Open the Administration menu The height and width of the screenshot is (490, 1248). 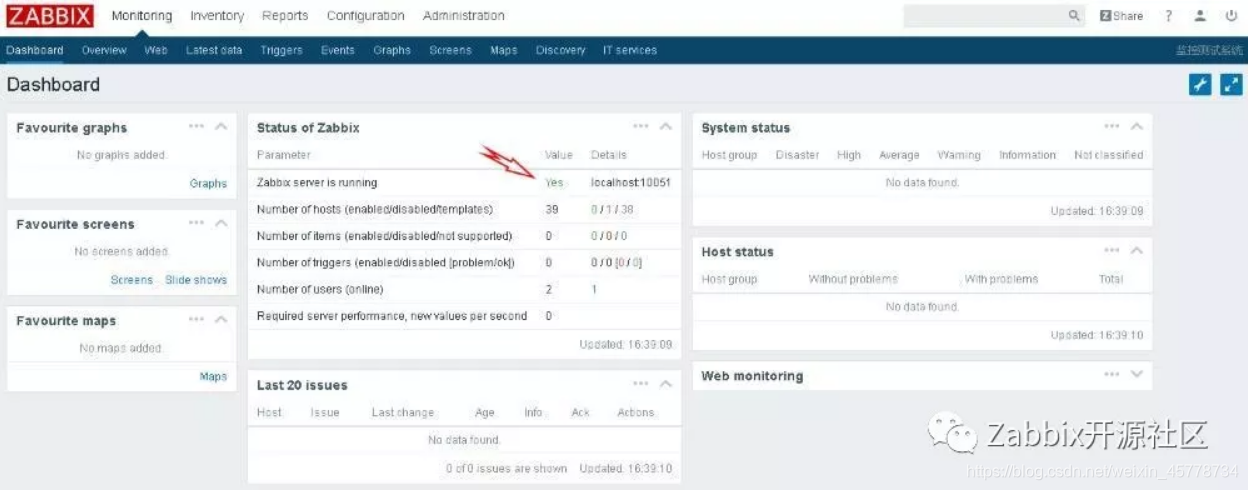[464, 16]
